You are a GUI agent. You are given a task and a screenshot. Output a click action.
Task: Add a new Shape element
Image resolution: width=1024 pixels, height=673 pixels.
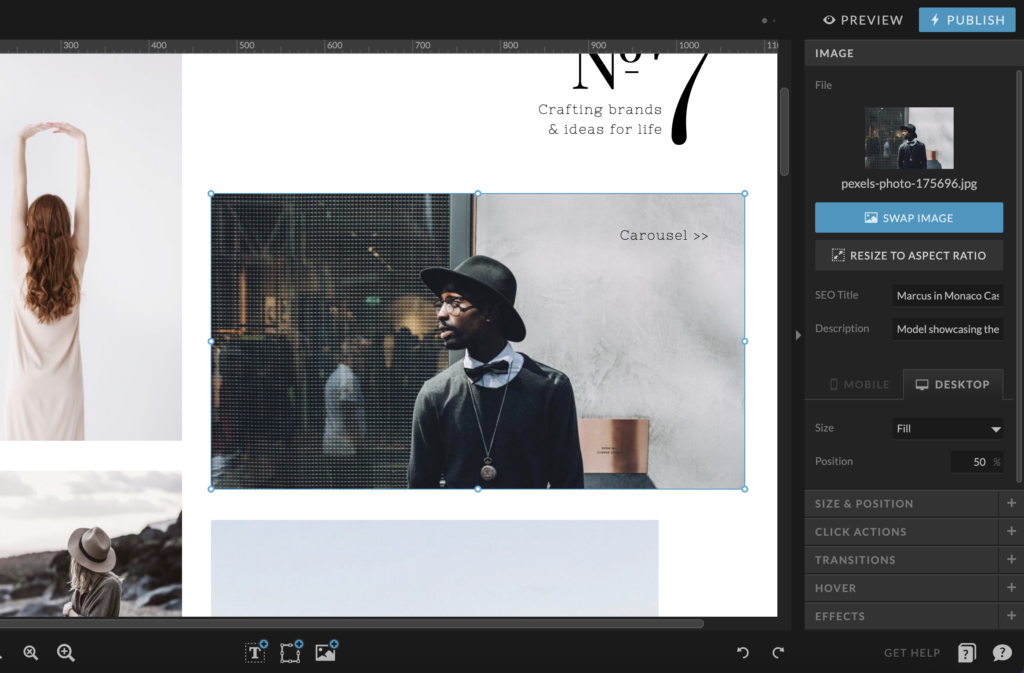(x=290, y=652)
